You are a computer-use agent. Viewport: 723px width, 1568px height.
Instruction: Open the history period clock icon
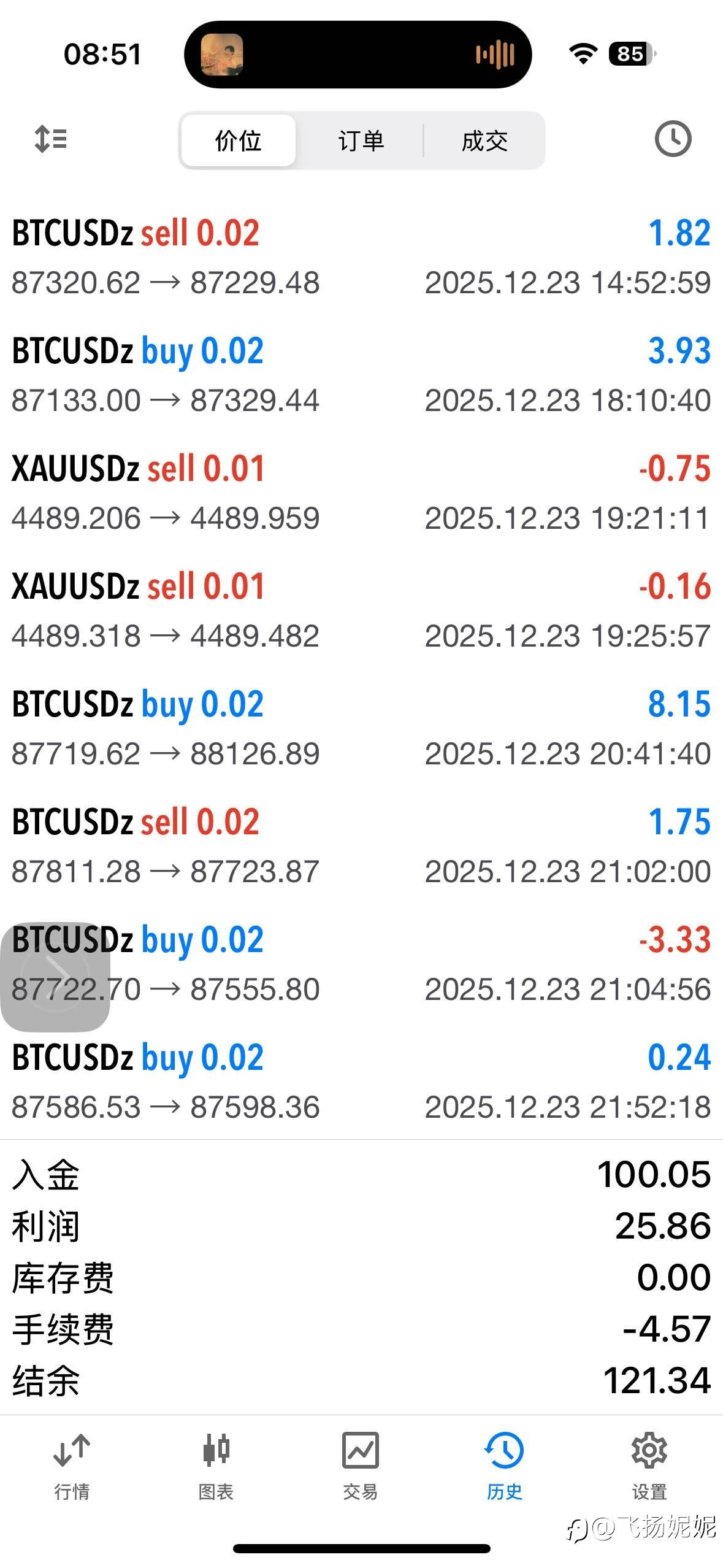coord(673,139)
